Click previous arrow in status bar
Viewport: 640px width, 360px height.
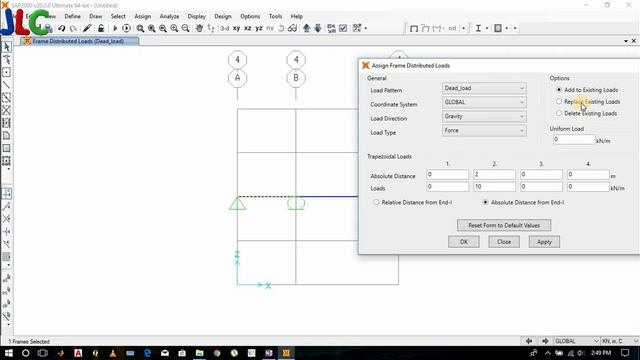pyautogui.click(x=529, y=341)
